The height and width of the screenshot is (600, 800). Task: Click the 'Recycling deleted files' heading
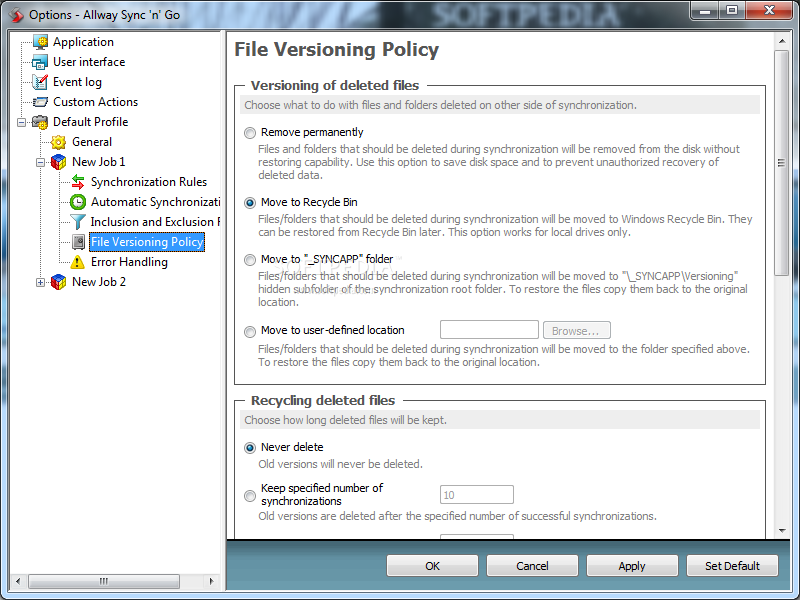323,401
